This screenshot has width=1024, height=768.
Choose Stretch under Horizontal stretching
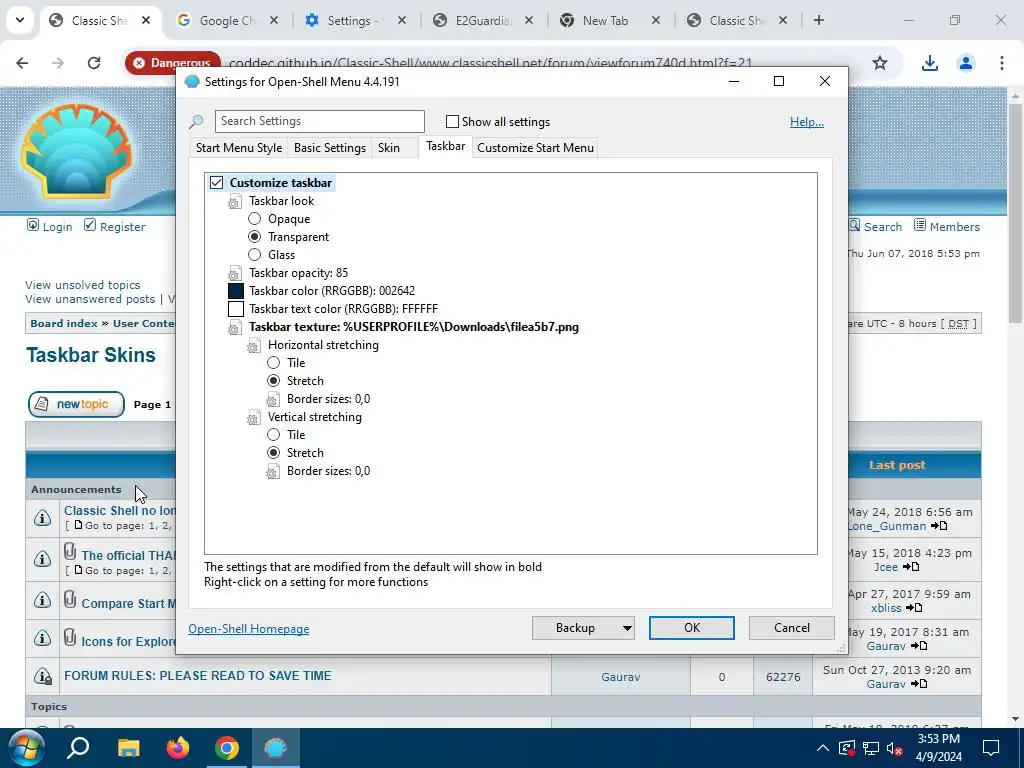(x=273, y=381)
